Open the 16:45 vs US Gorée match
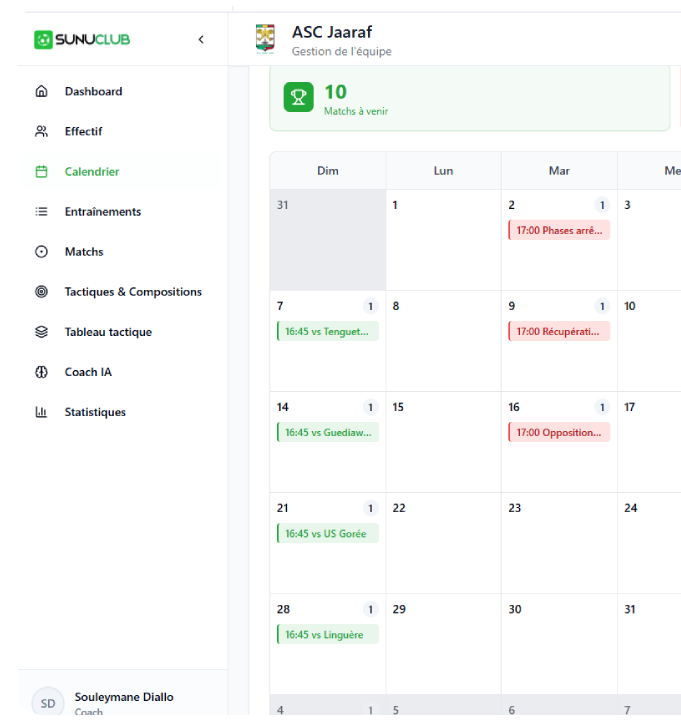681x720 pixels. pyautogui.click(x=328, y=533)
